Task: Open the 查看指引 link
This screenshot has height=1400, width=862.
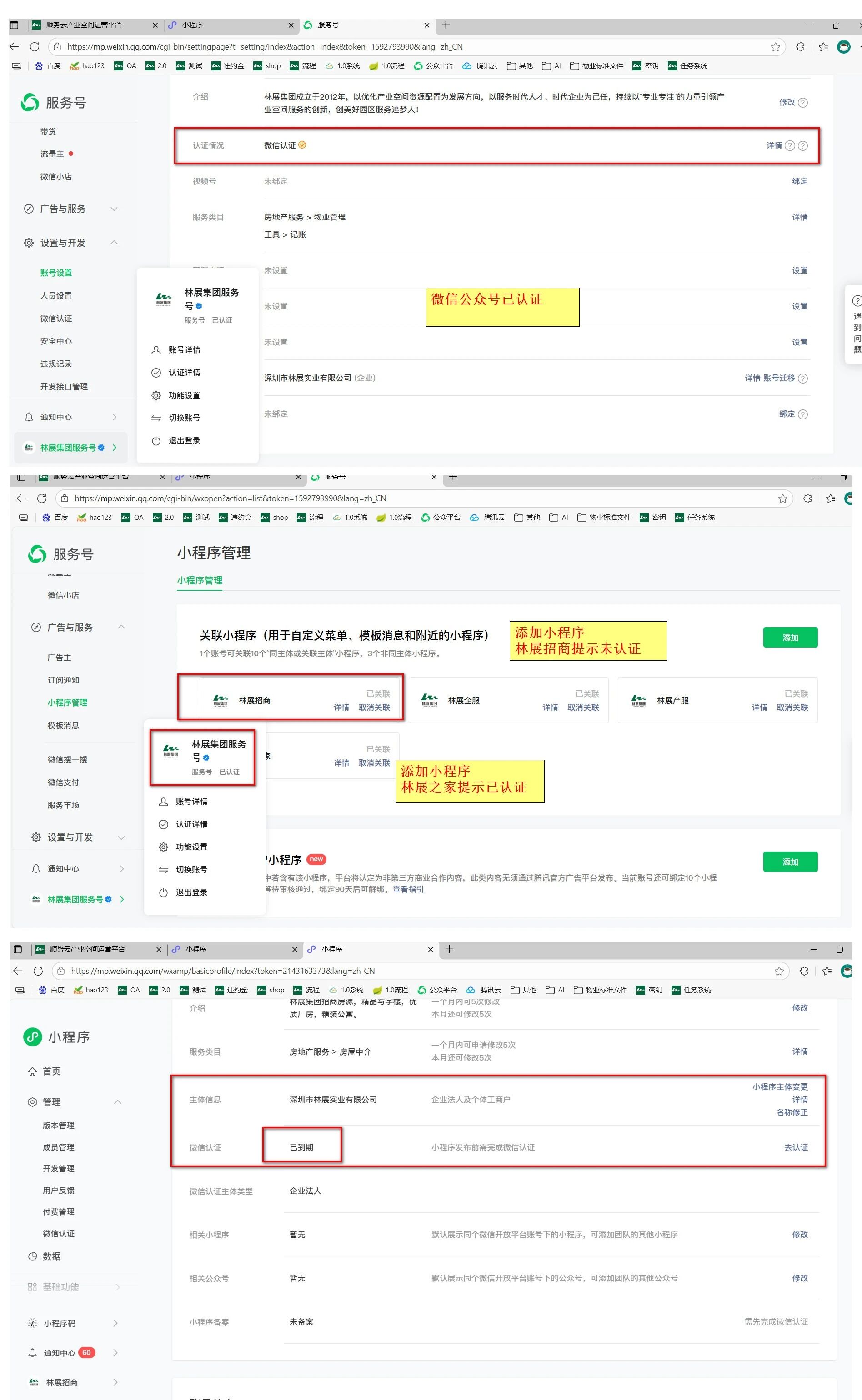Action: [408, 890]
